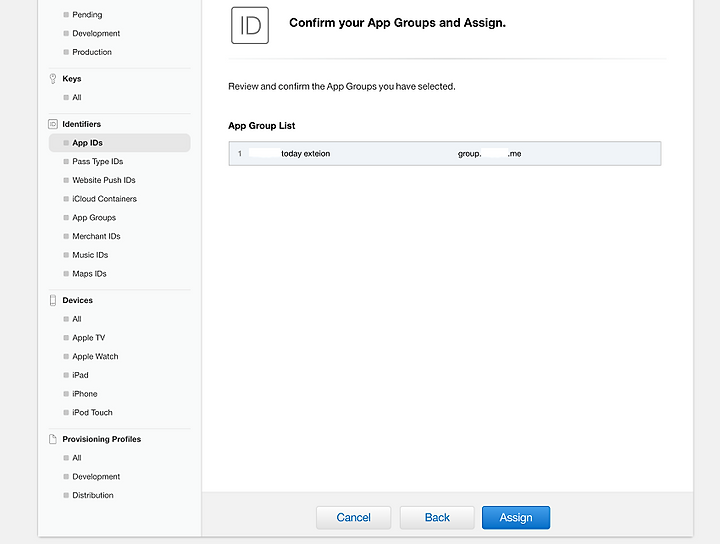Select the Identifiers section header
Screen dimensions: 720x544
81,124
